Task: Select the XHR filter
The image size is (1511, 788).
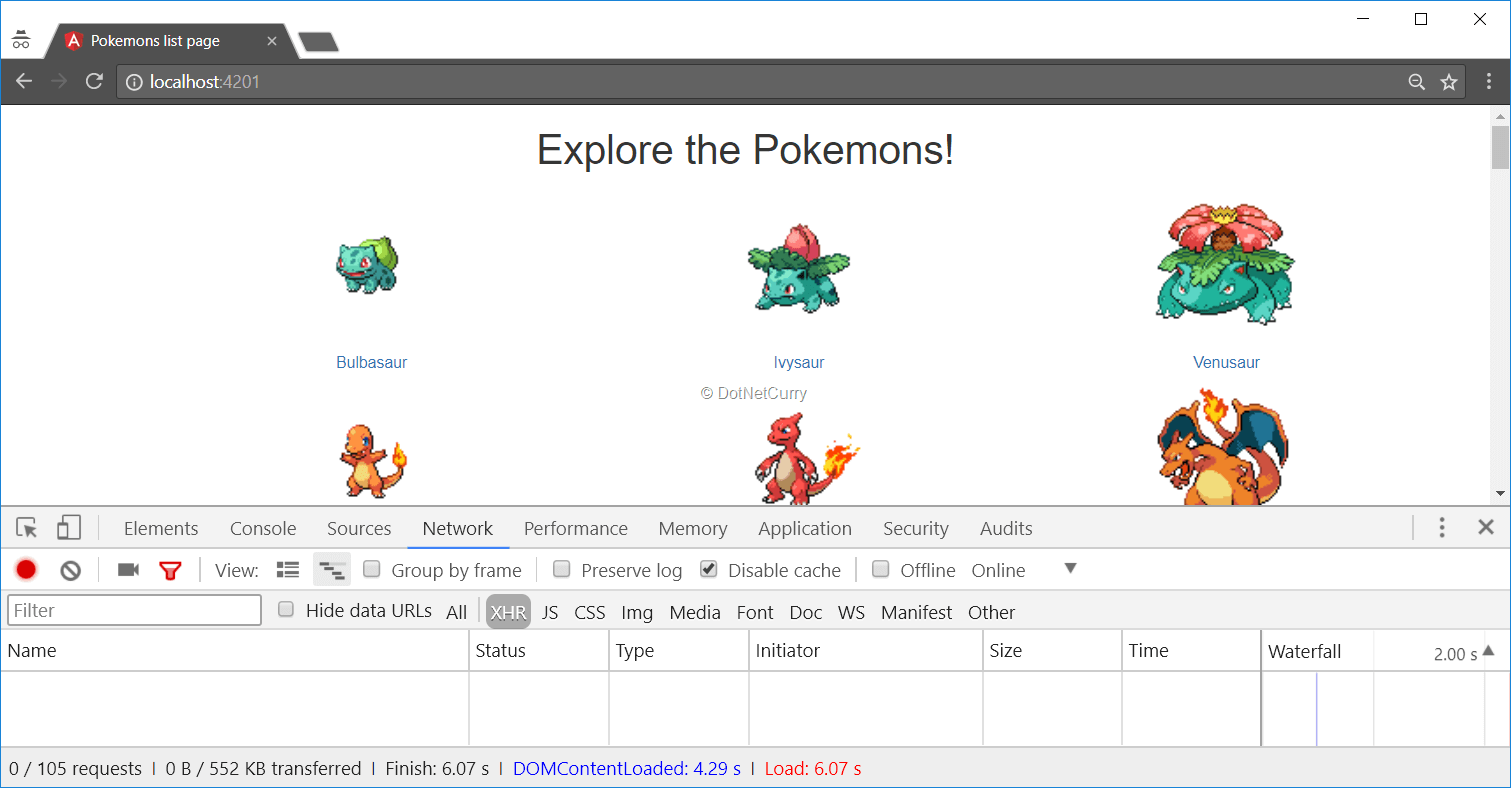Action: (509, 612)
